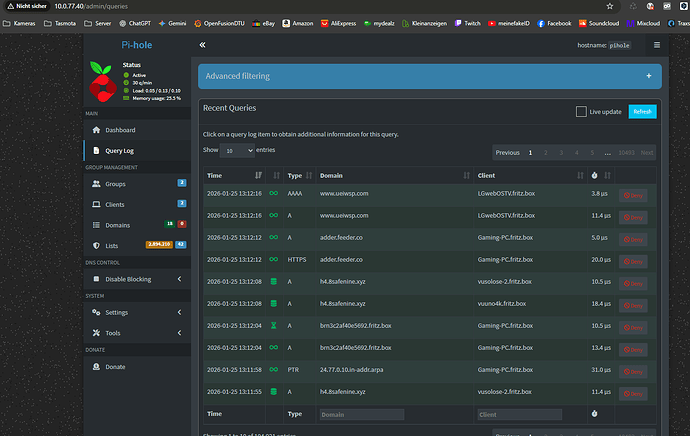Enable the Live update checkbox

581,112
